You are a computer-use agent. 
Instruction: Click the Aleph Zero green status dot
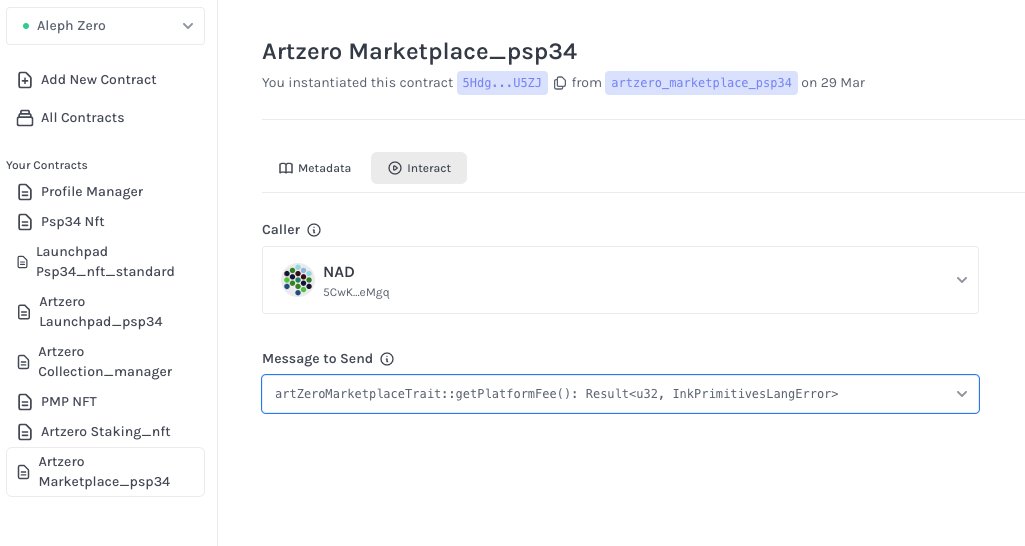(26, 26)
